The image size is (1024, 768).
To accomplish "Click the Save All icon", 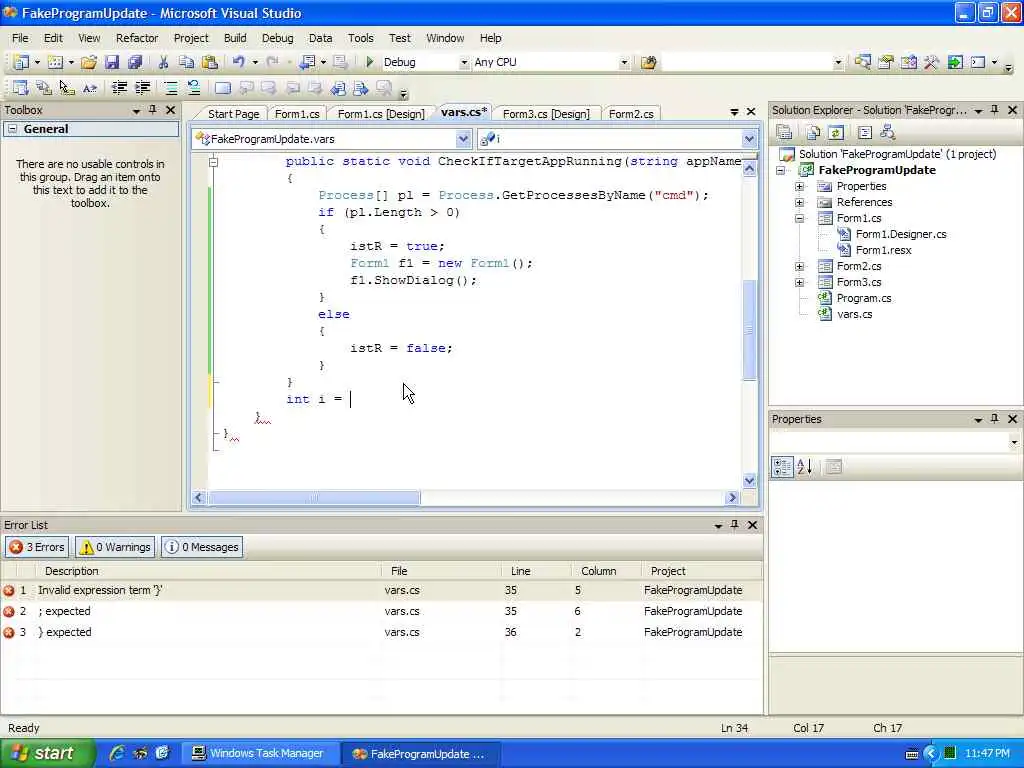I will click(135, 62).
